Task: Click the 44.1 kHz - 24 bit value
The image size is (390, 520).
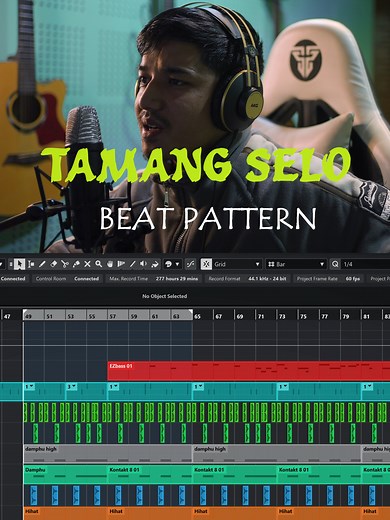Action: point(267,279)
